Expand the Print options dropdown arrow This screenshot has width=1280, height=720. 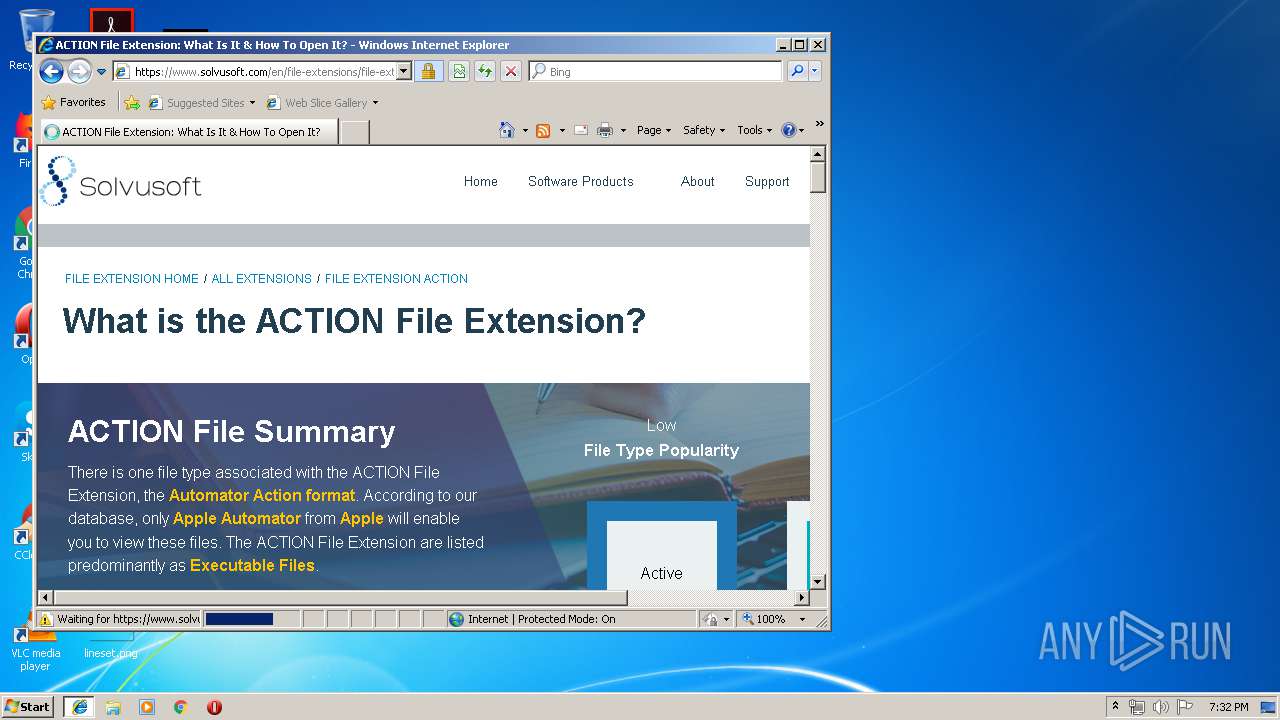[x=623, y=131]
